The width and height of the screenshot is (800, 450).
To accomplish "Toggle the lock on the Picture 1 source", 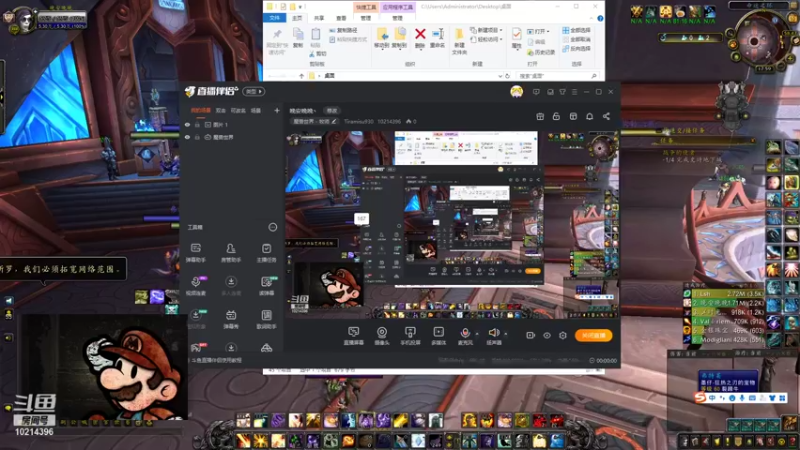I will coord(197,124).
